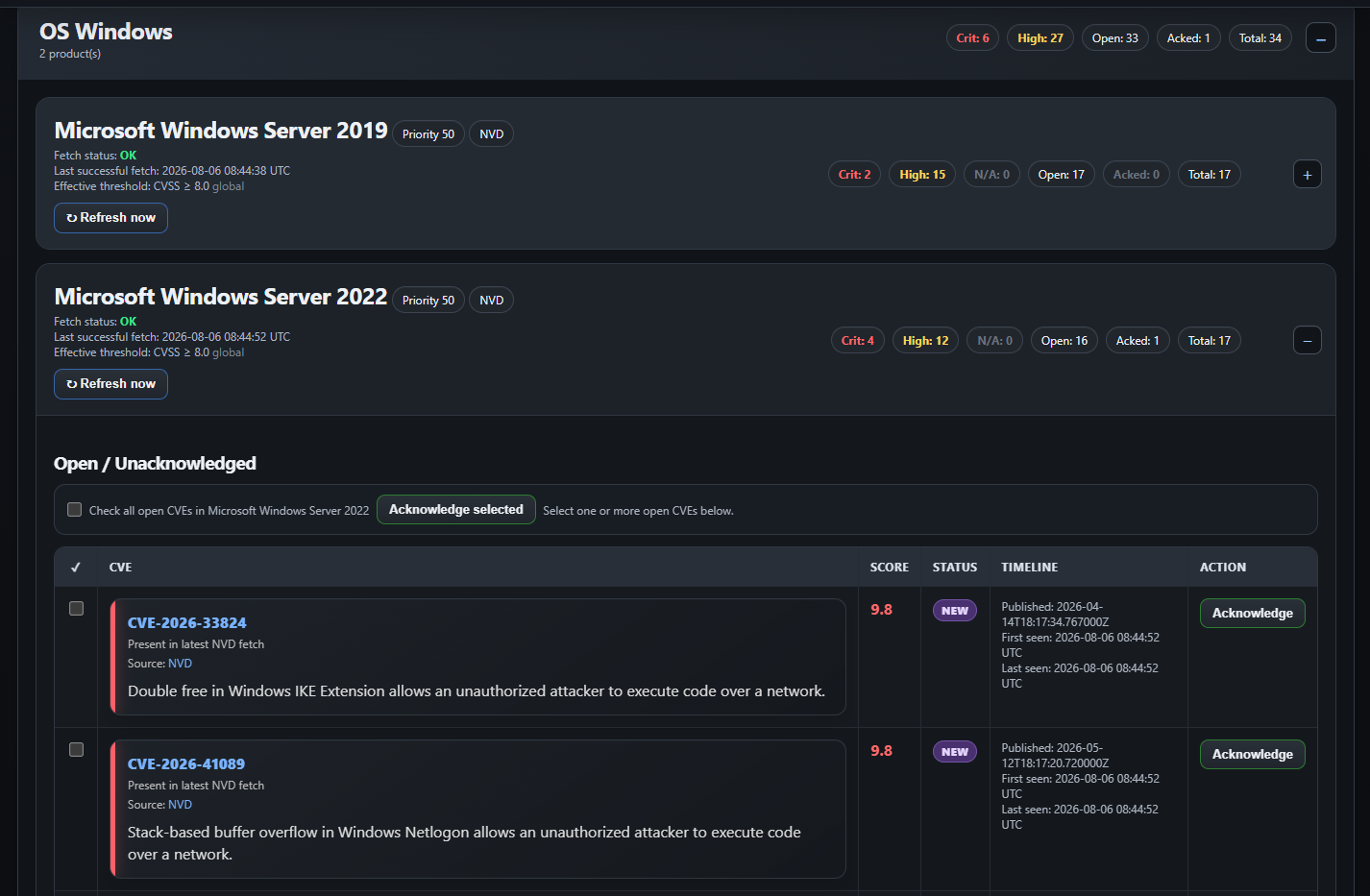This screenshot has height=896, width=1370.
Task: Click the global threshold label under Server 2022
Action: [228, 353]
